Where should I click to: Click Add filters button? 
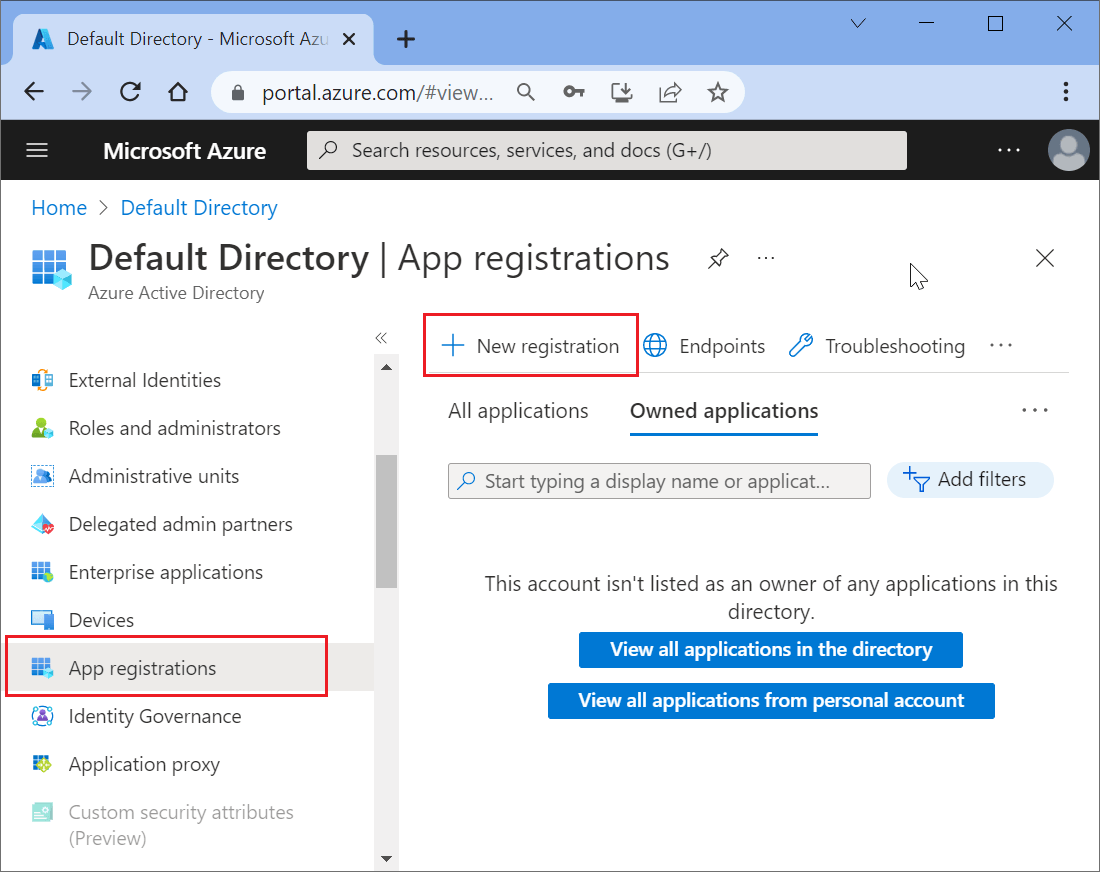coord(969,480)
